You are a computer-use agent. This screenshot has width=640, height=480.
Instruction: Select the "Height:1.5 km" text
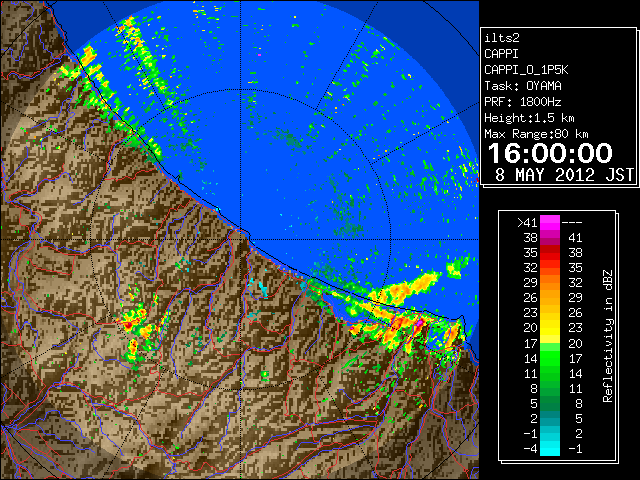529,118
